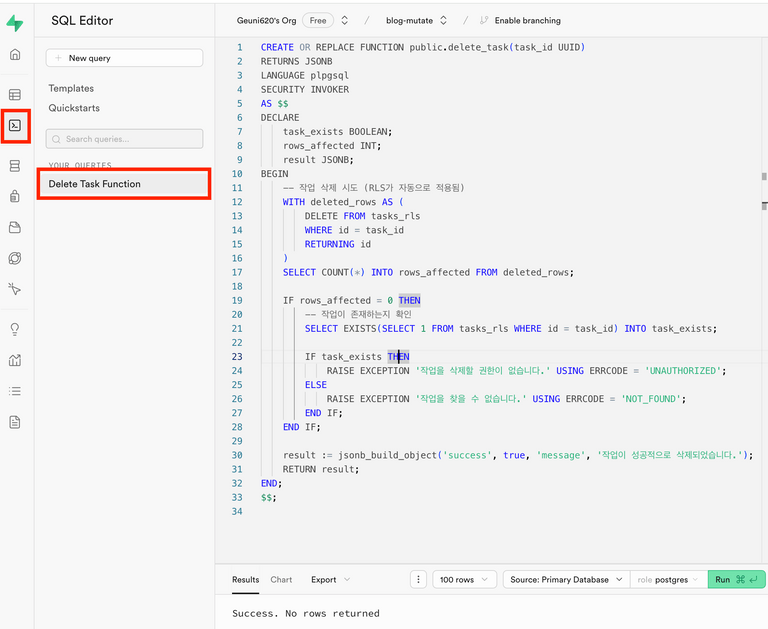Click the Free plan badge

point(318,21)
